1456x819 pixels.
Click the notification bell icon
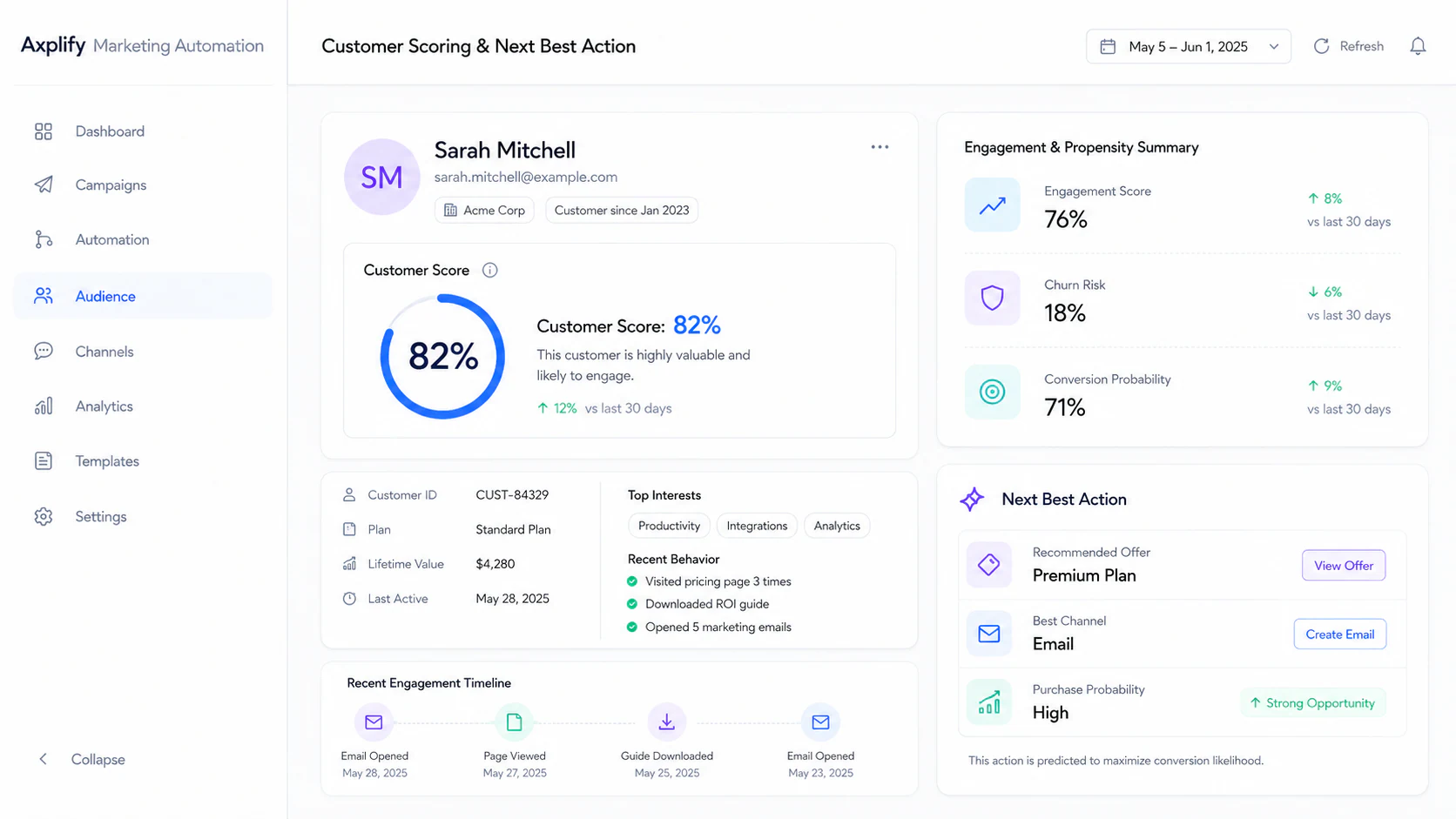1418,46
